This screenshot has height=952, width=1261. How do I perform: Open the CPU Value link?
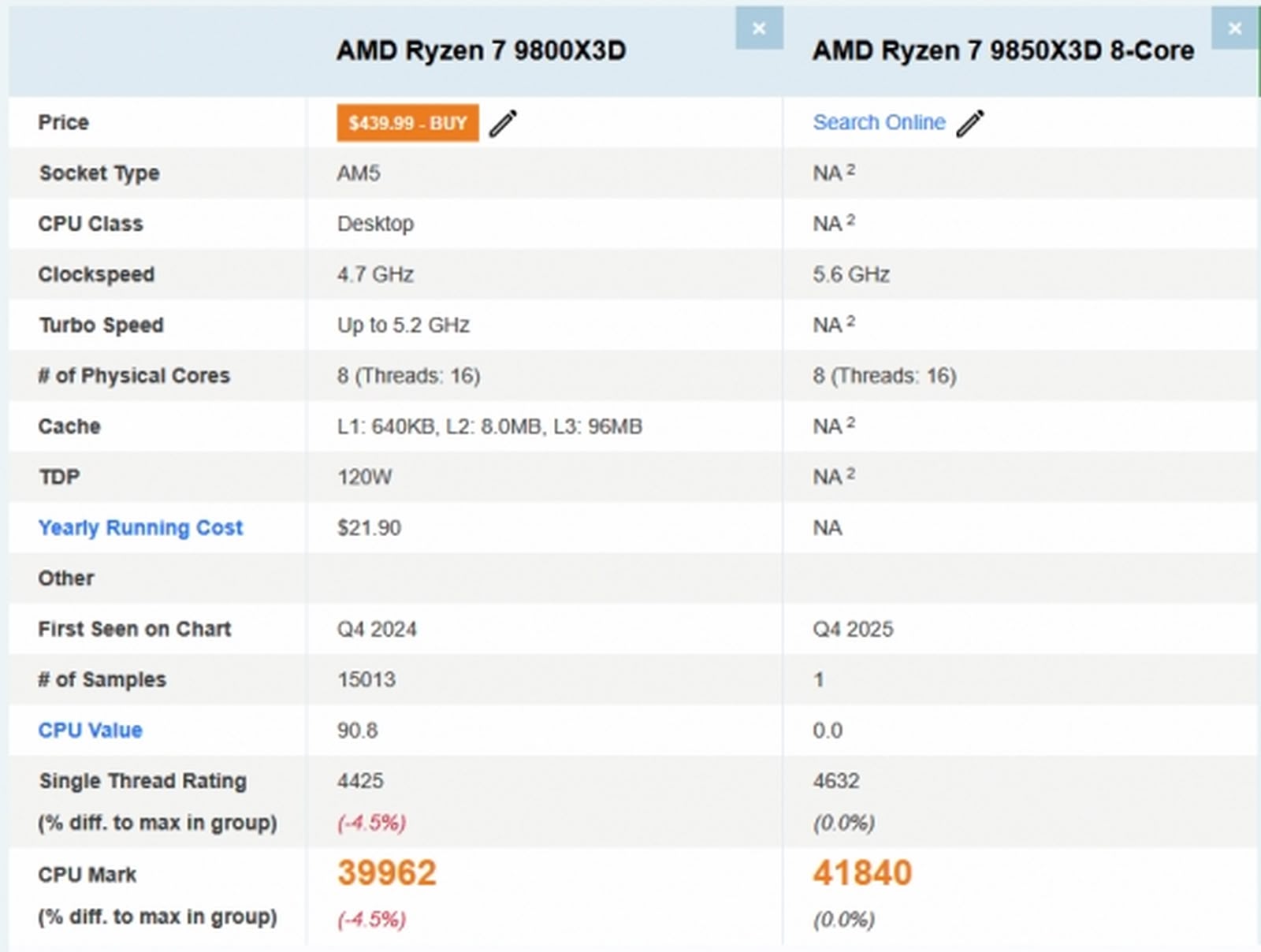tap(90, 731)
